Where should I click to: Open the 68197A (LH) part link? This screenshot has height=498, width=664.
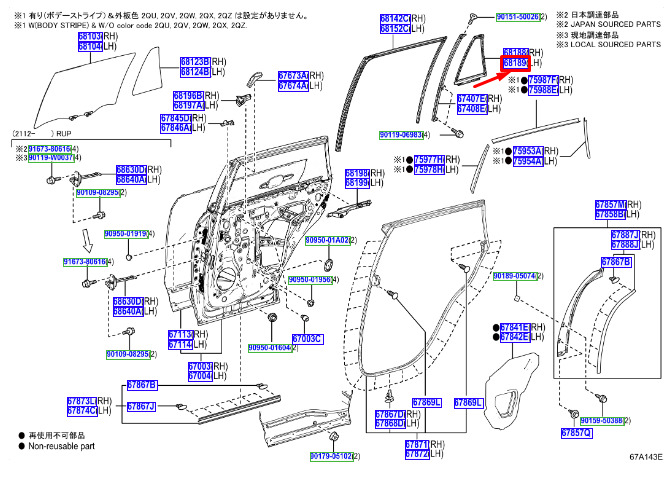(188, 105)
